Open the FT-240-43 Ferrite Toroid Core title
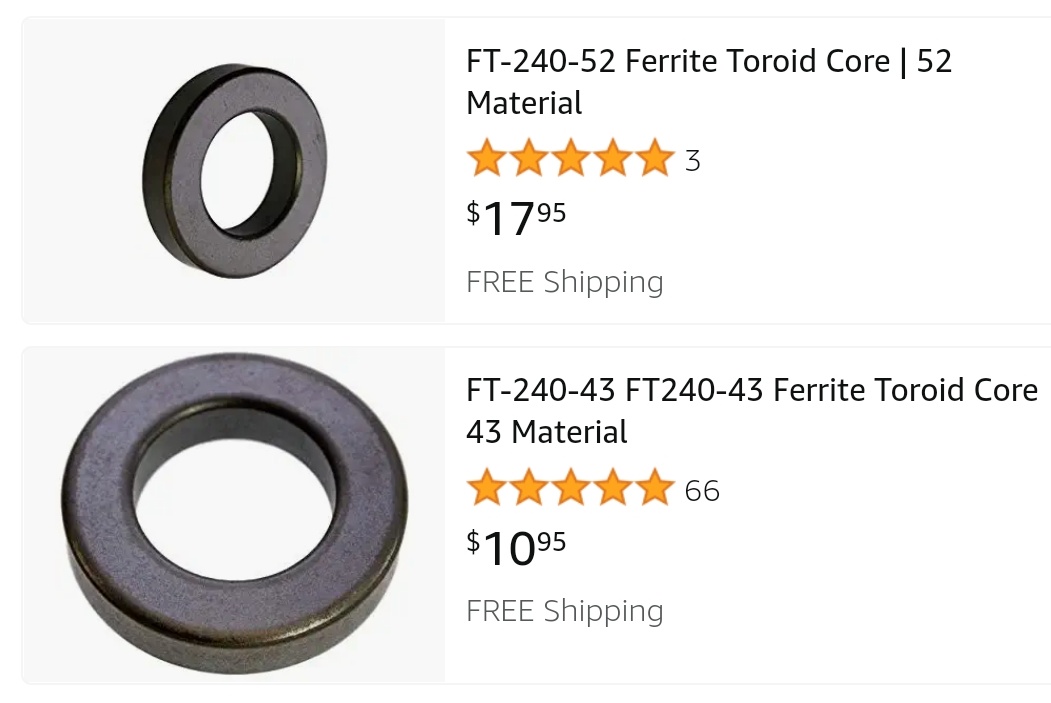This screenshot has height=703, width=1051. (751, 410)
